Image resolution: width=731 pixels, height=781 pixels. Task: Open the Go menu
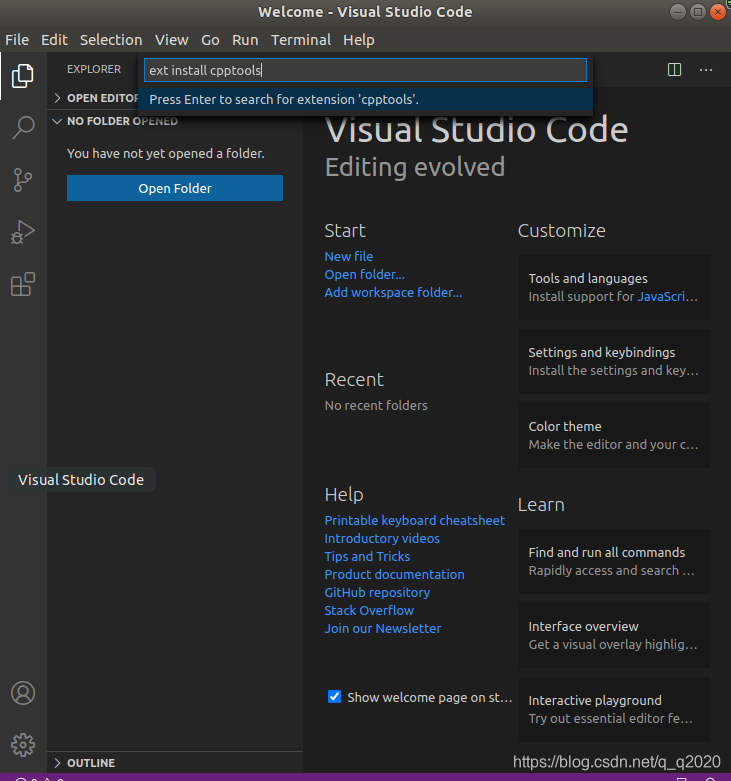210,40
